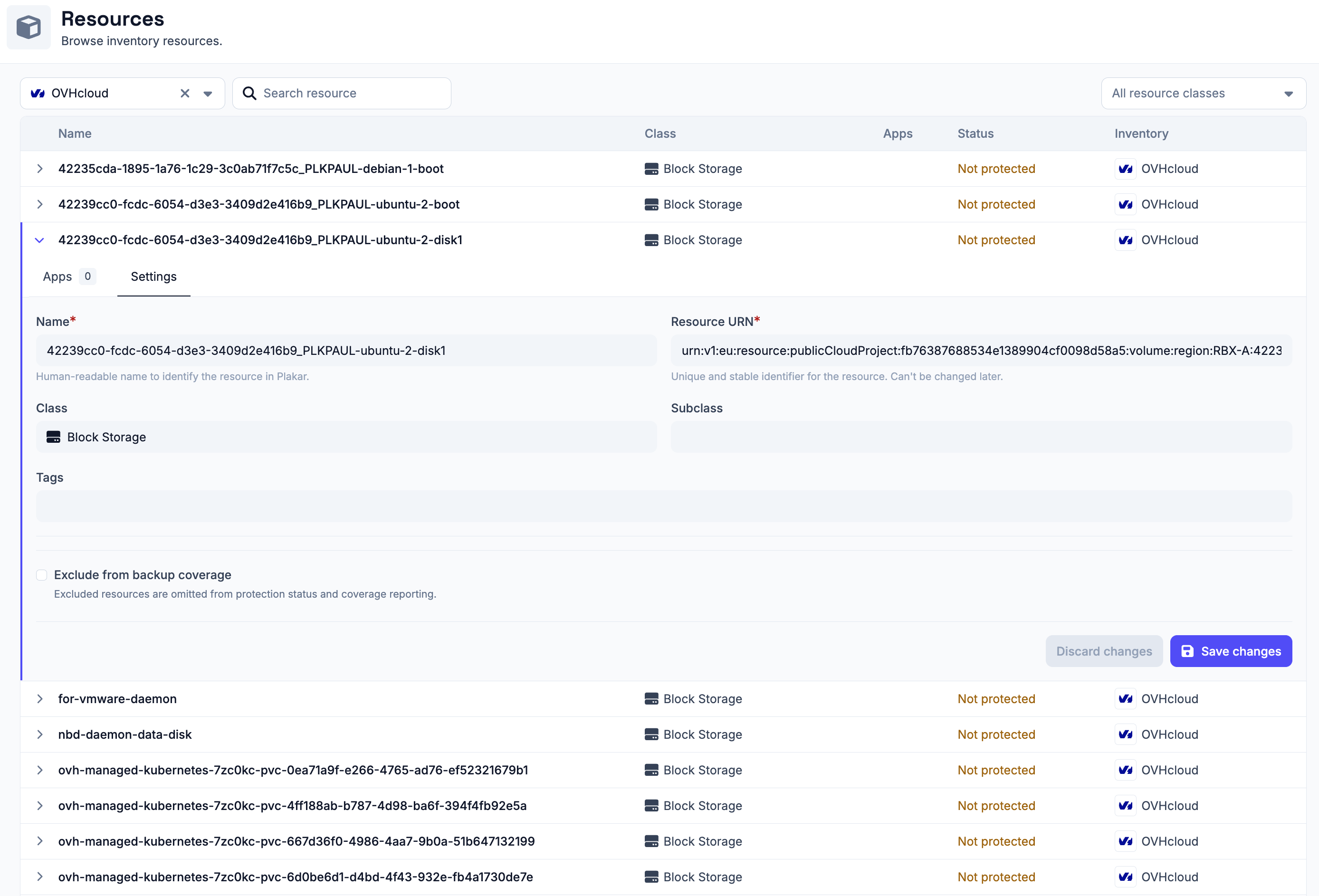1319x896 pixels.
Task: Expand the pvc-6d0be6d1 row
Action: click(40, 877)
